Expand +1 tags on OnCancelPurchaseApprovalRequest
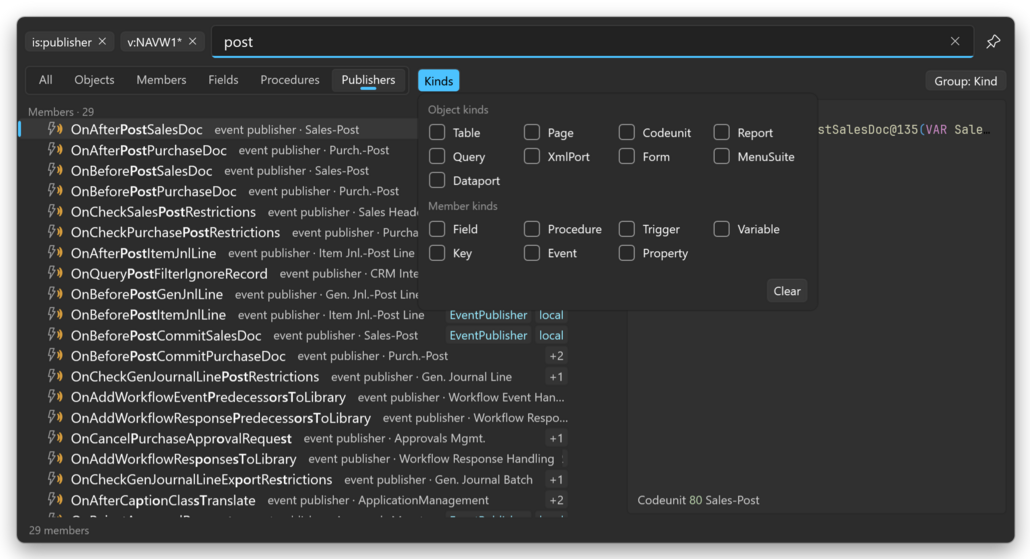This screenshot has width=1030, height=559. pyautogui.click(x=556, y=438)
